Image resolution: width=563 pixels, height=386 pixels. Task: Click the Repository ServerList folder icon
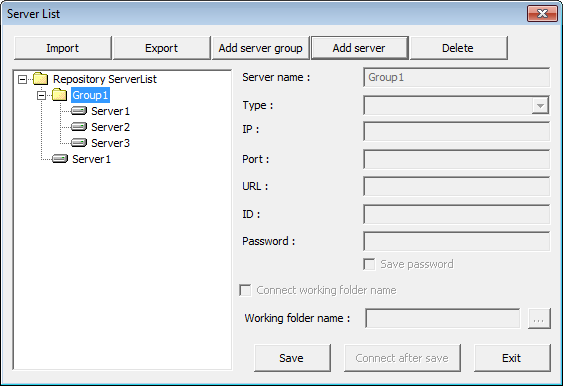coord(41,79)
